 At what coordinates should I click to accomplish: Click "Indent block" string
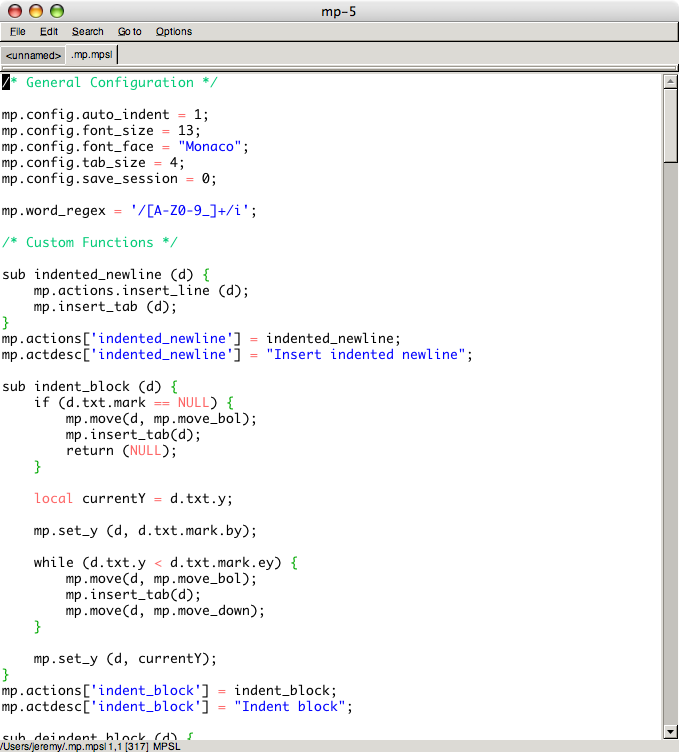290,706
